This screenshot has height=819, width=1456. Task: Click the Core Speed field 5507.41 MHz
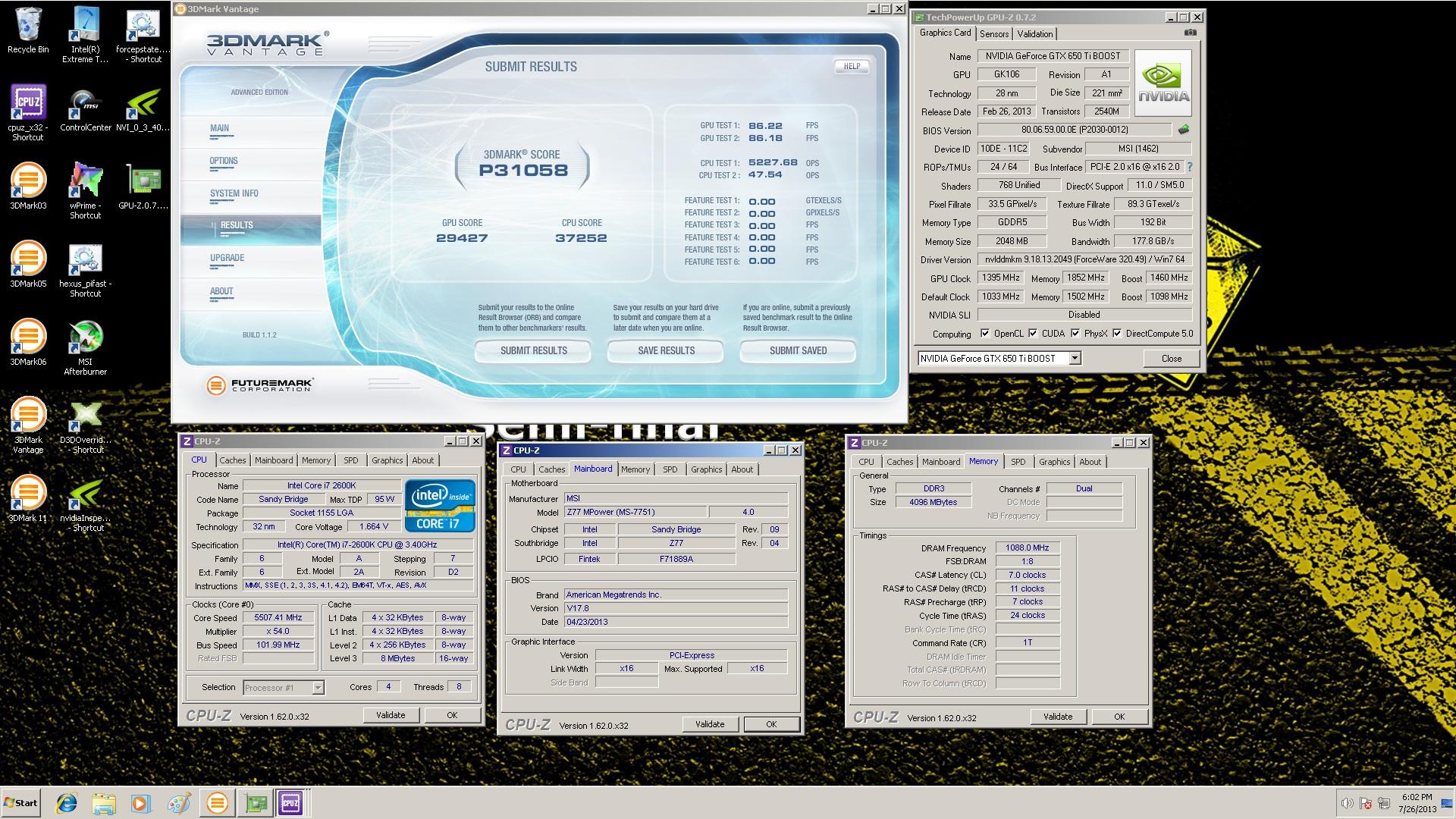tap(278, 618)
